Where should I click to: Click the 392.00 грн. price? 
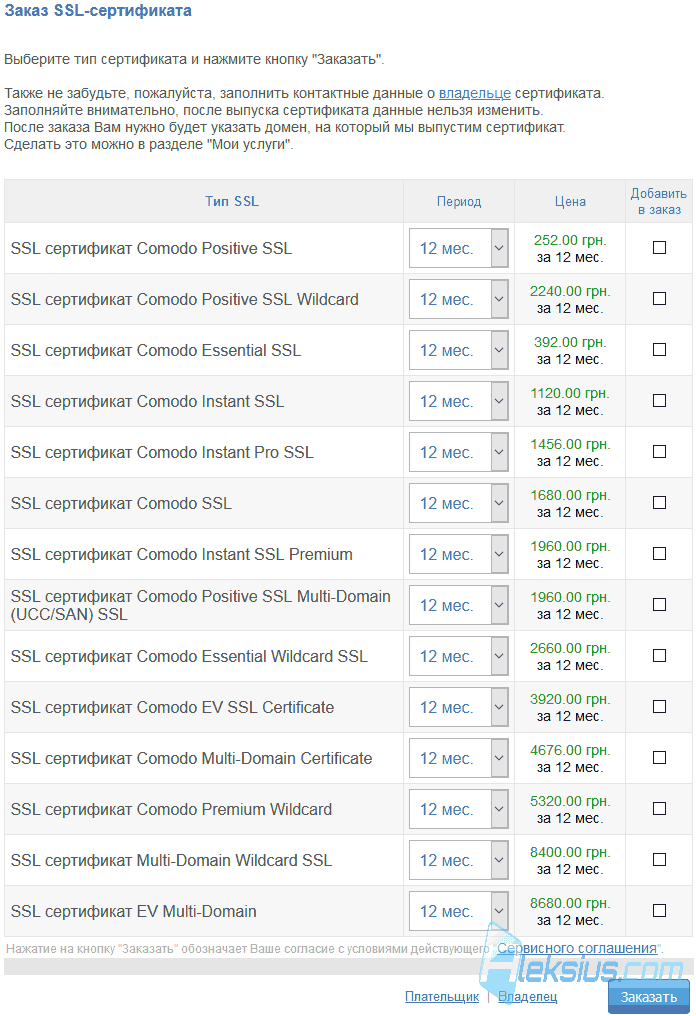coord(570,342)
